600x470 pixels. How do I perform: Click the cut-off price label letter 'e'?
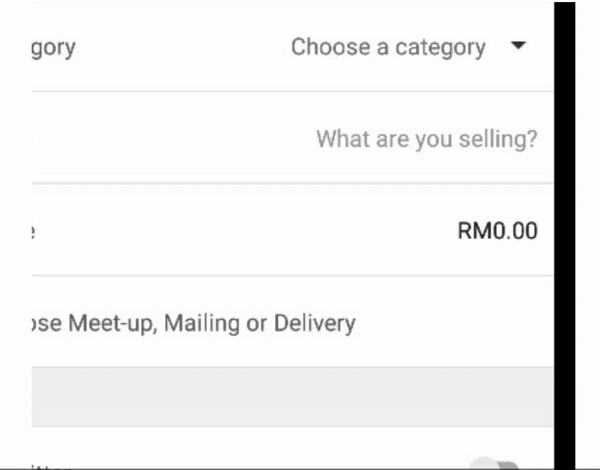pyautogui.click(x=33, y=232)
